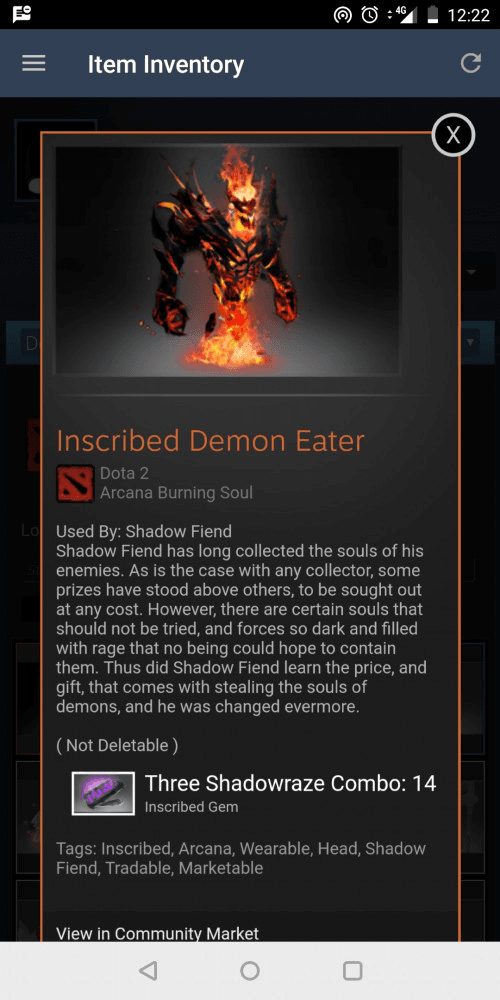The height and width of the screenshot is (1000, 500).
Task: Tap the alarm clock status icon
Action: pyautogui.click(x=370, y=14)
